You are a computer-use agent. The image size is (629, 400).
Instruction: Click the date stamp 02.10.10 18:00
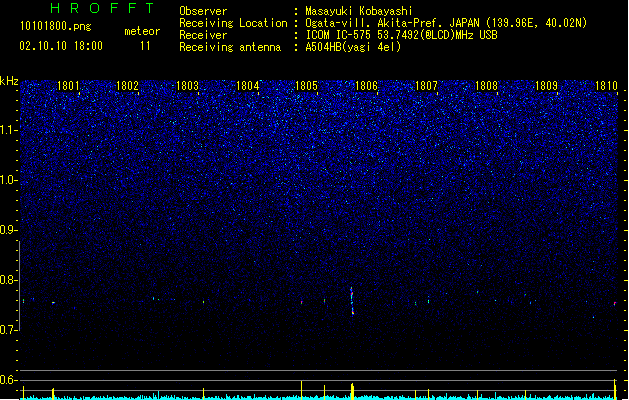[x=61, y=46]
